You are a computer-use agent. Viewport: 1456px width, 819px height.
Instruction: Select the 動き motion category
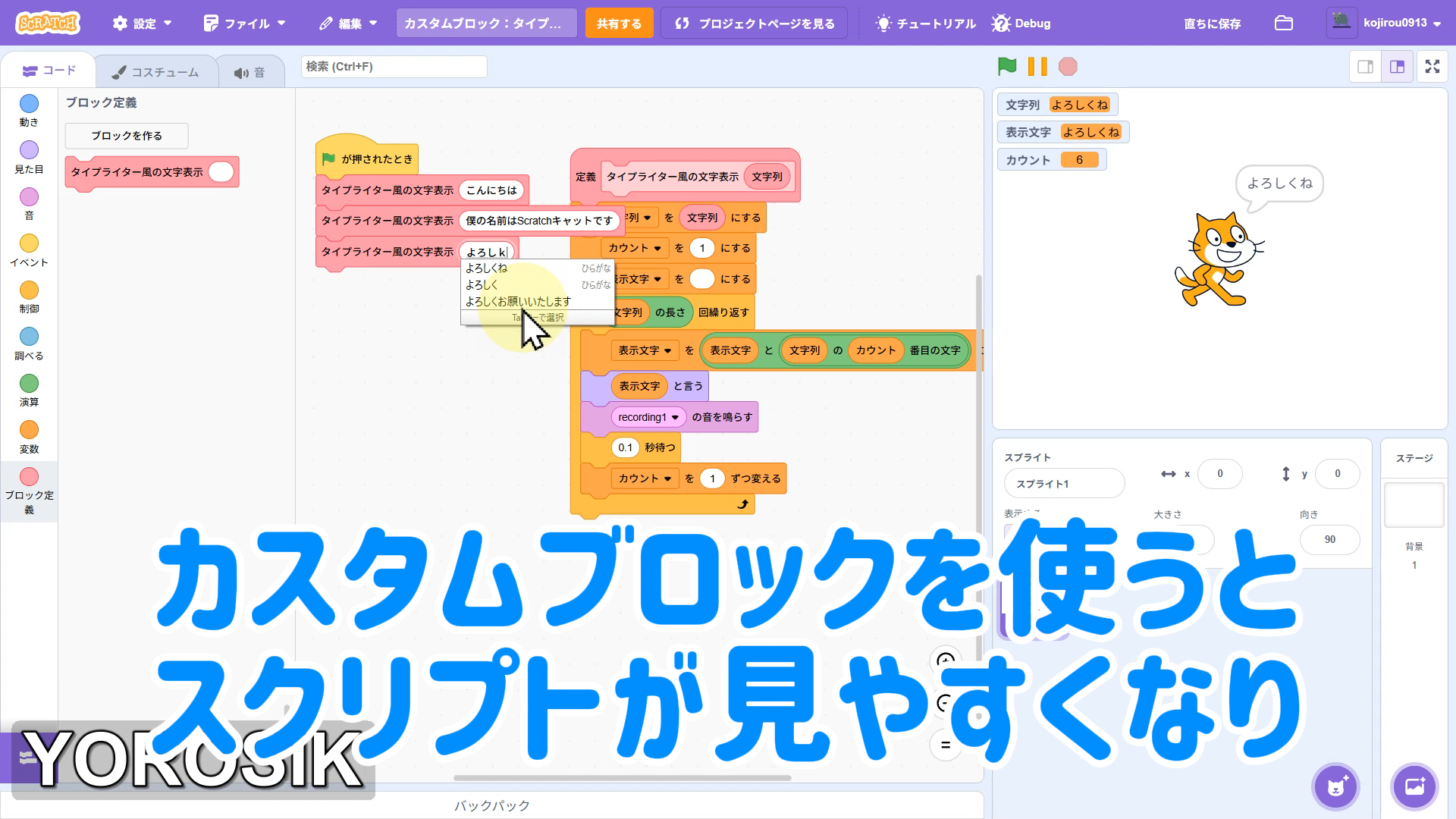[x=29, y=110]
